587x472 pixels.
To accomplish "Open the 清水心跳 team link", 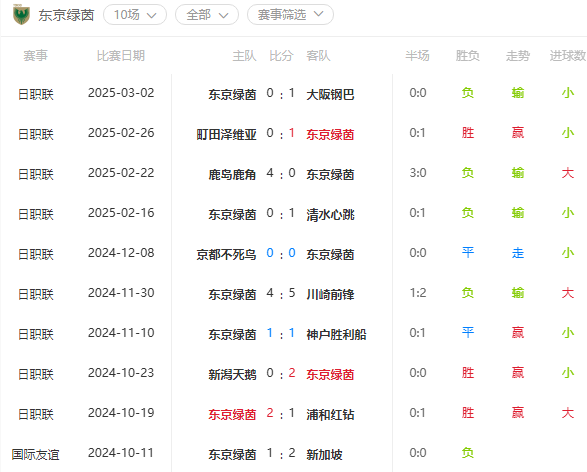I will [330, 214].
